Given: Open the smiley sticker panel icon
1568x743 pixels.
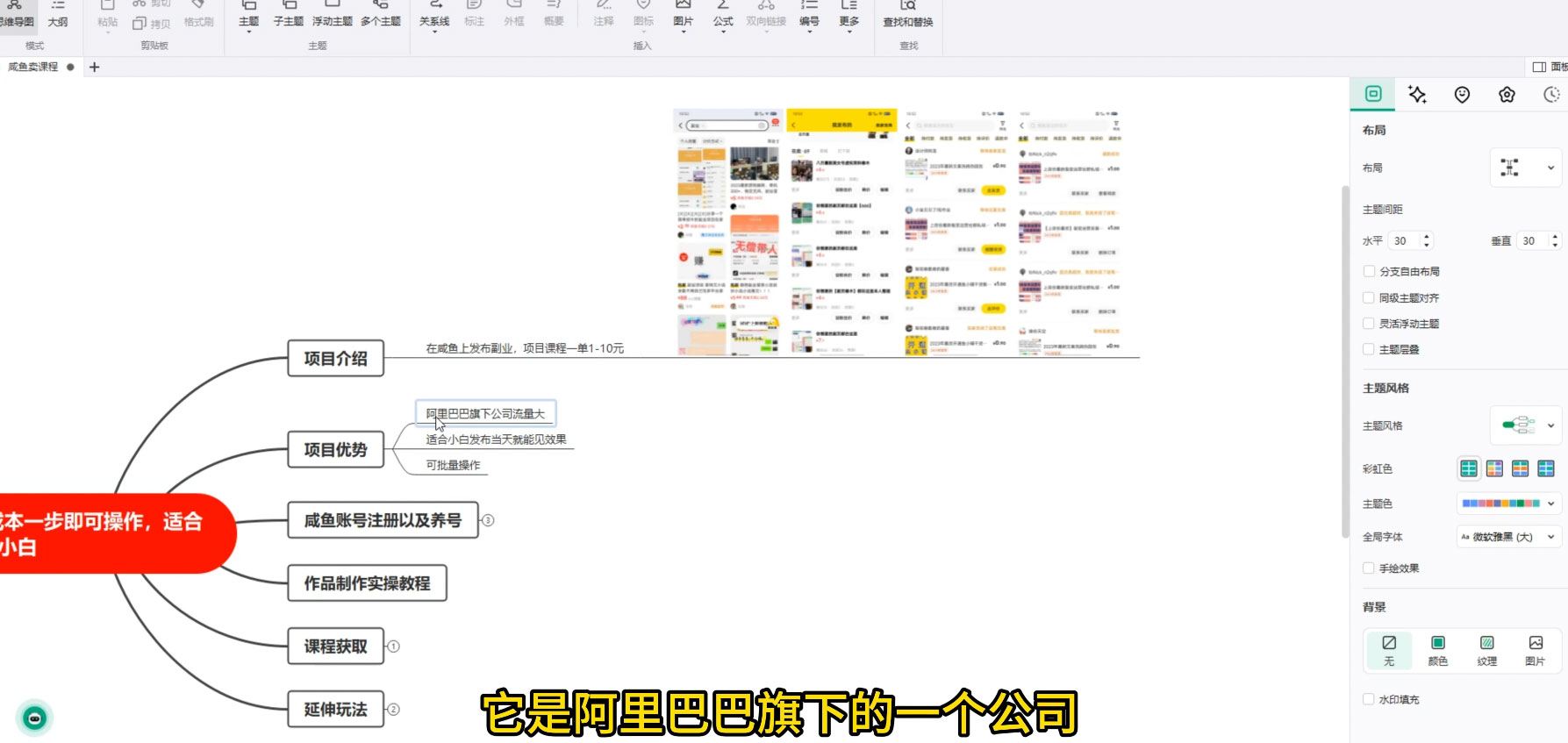Looking at the screenshot, I should pyautogui.click(x=1462, y=95).
